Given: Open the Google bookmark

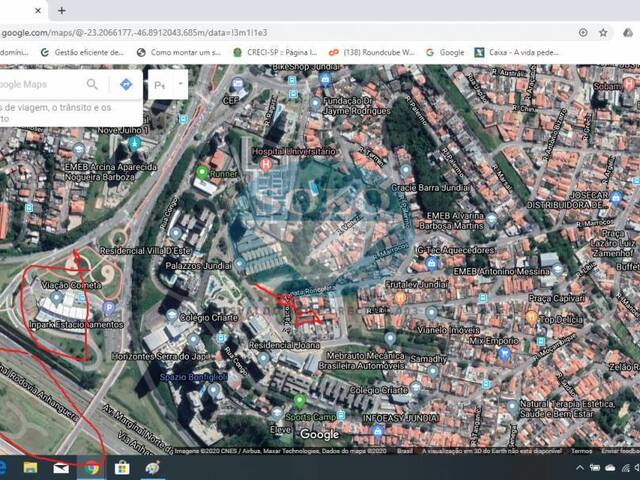Looking at the screenshot, I should [x=445, y=52].
